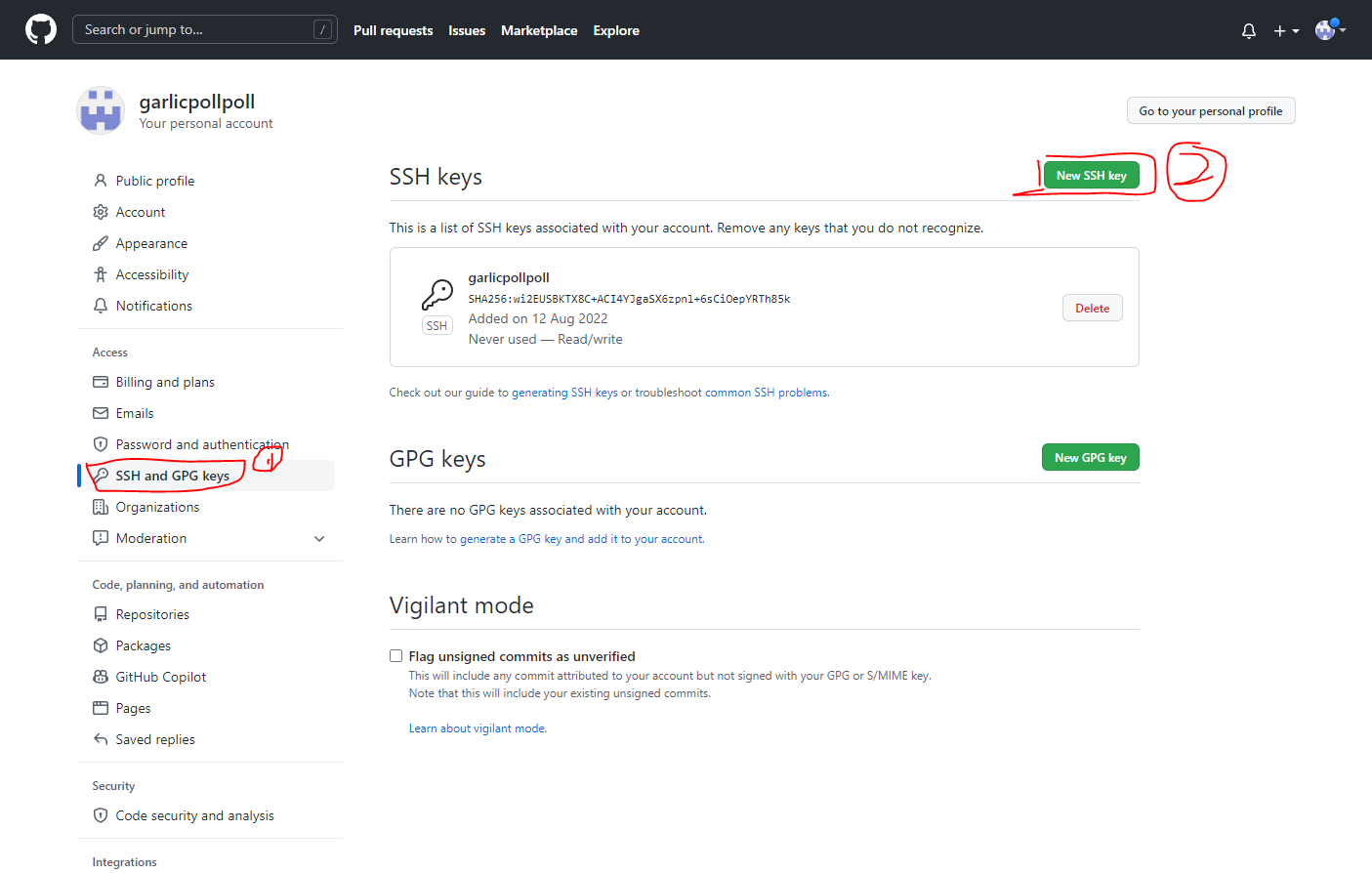Viewport: 1372px width, 873px height.
Task: Click the Repositories book icon
Action: [x=101, y=614]
